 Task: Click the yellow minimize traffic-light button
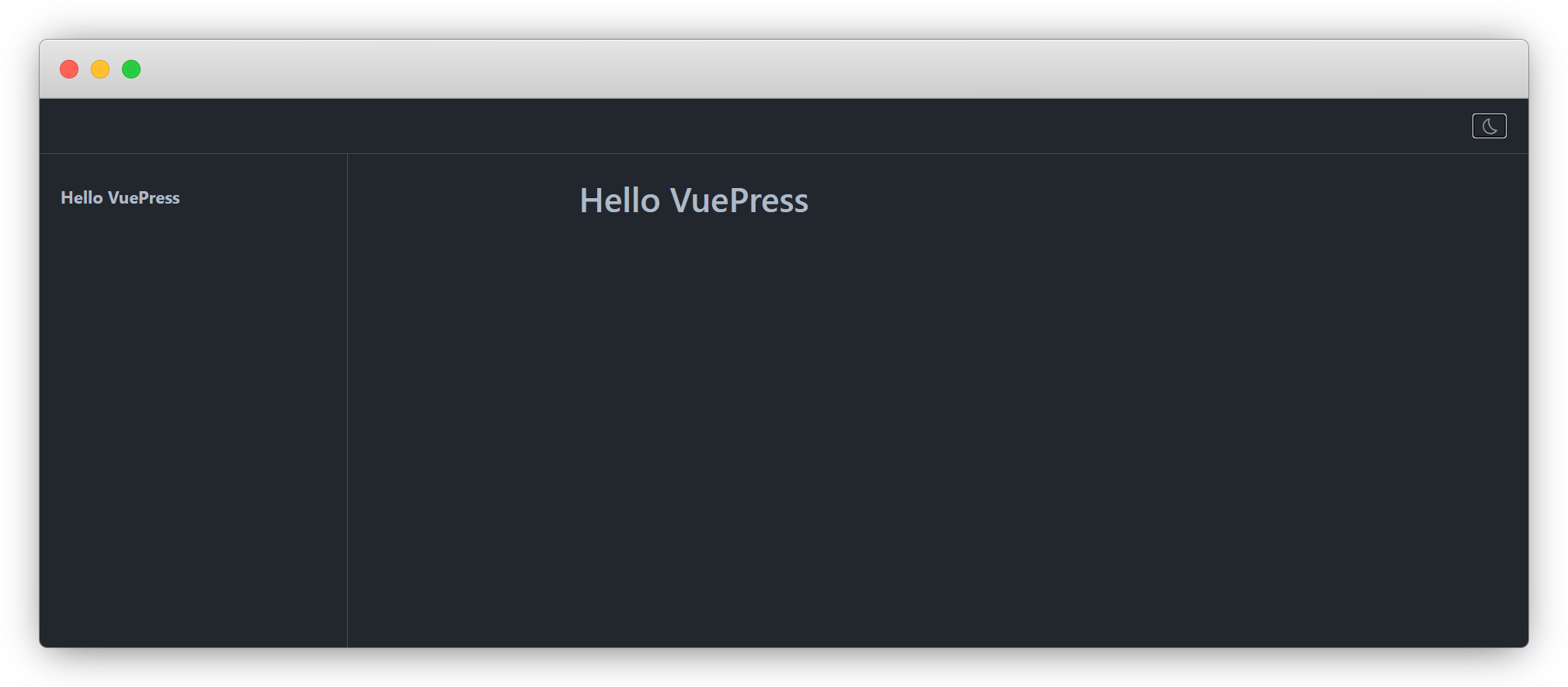tap(100, 68)
